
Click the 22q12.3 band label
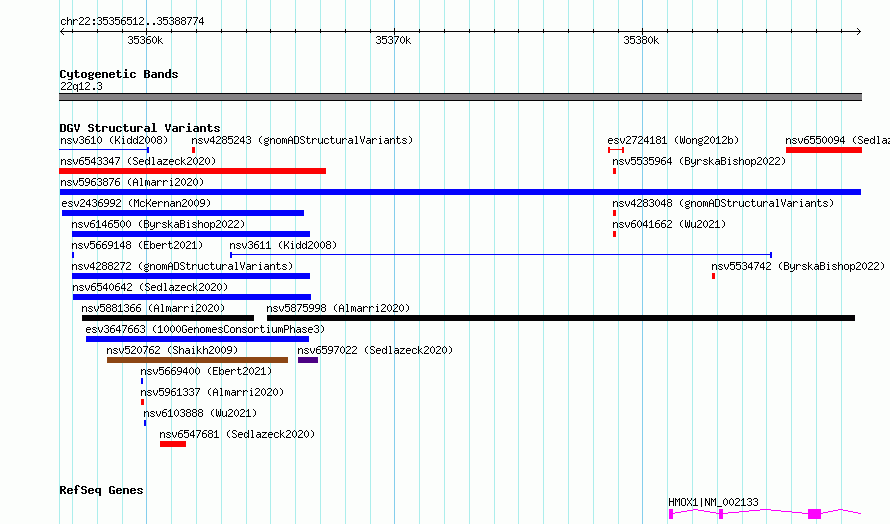pos(81,86)
